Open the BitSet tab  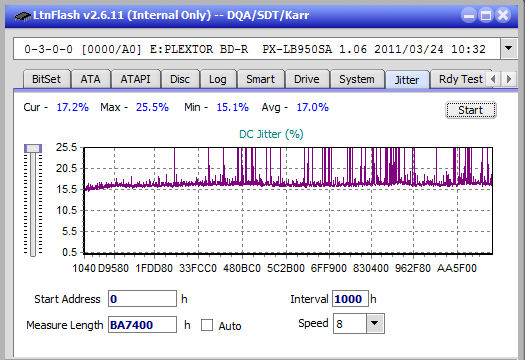tap(47, 79)
